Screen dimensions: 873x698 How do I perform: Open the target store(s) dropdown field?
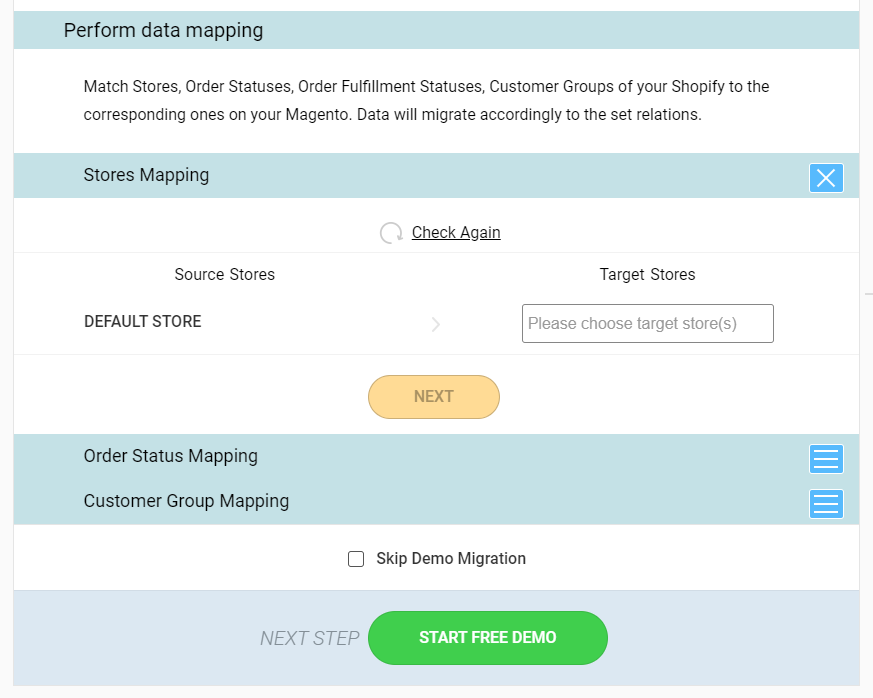pyautogui.click(x=648, y=323)
